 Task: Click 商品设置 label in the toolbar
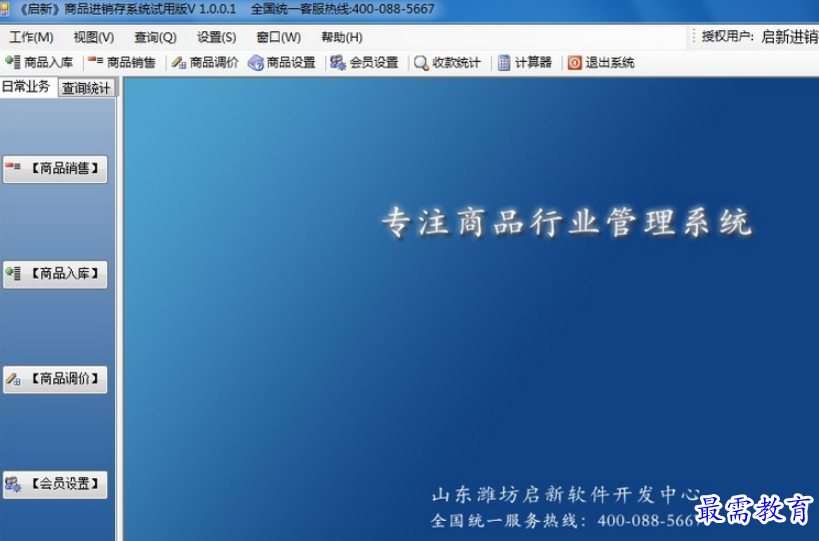coord(291,63)
